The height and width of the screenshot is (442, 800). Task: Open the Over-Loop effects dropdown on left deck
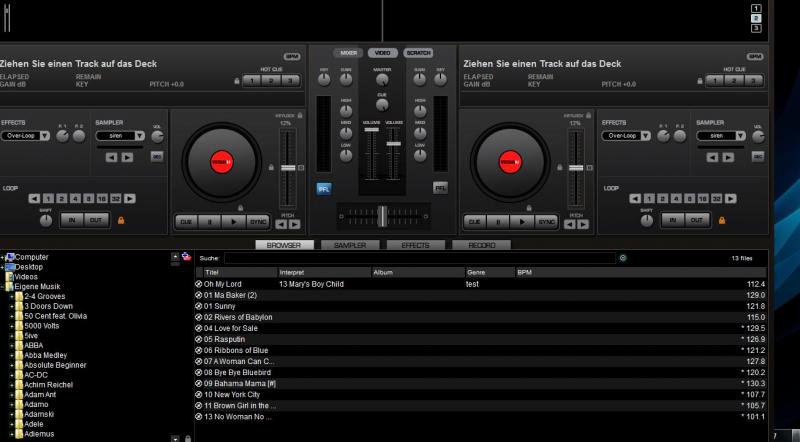pyautogui.click(x=25, y=135)
